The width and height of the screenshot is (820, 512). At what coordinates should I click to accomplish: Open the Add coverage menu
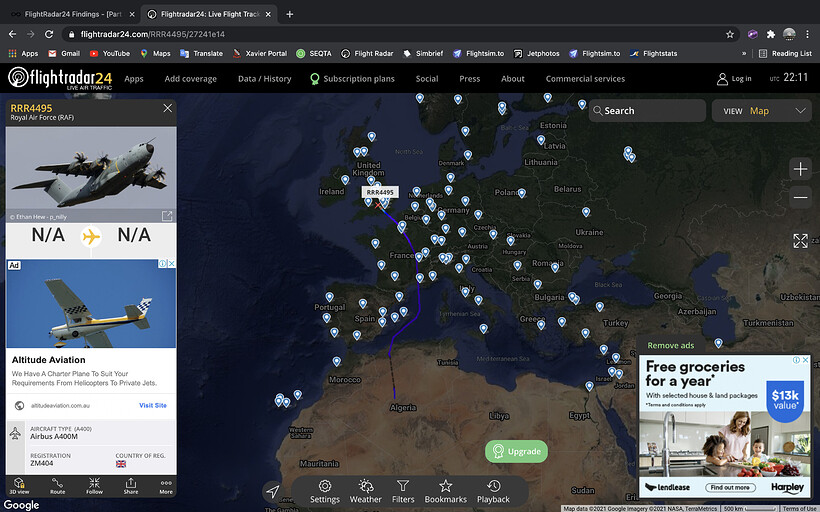[190, 79]
